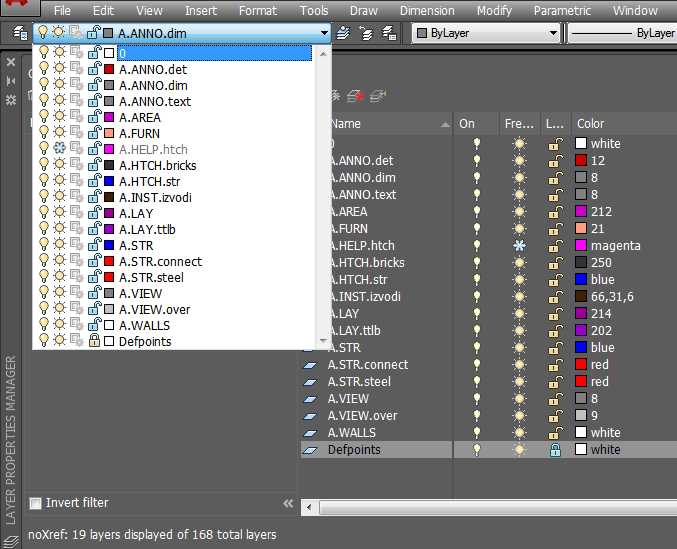The height and width of the screenshot is (549, 677).
Task: Freeze A.INST.izvodi layer in table
Action: [x=519, y=297]
